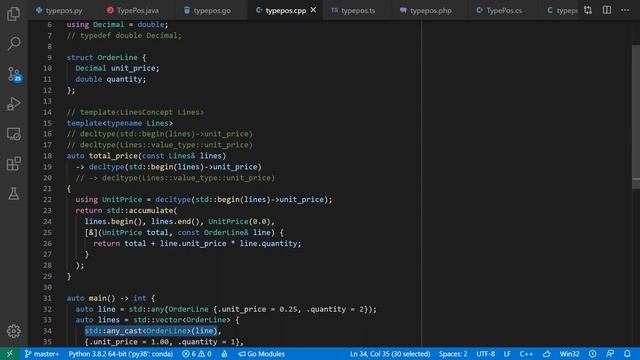Click '// typedef double Decimal;' comment

pyautogui.click(x=124, y=36)
